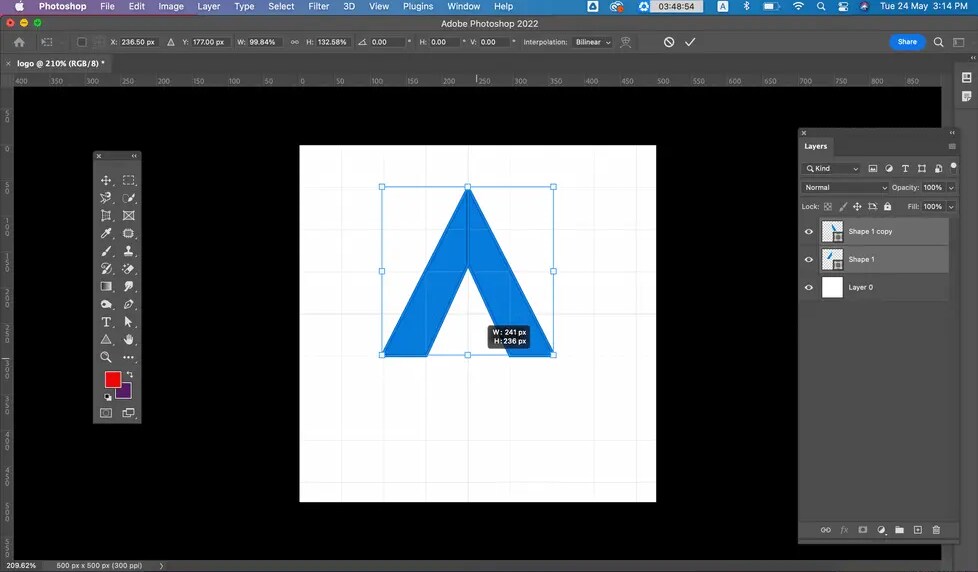Click the rotation angle input field
The height and width of the screenshot is (572, 978).
[387, 42]
